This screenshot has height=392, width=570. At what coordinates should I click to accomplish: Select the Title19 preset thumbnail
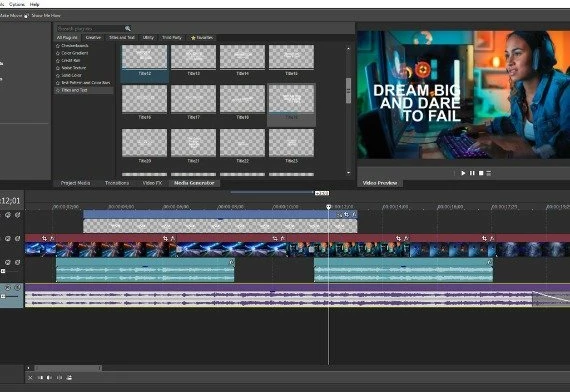291,99
